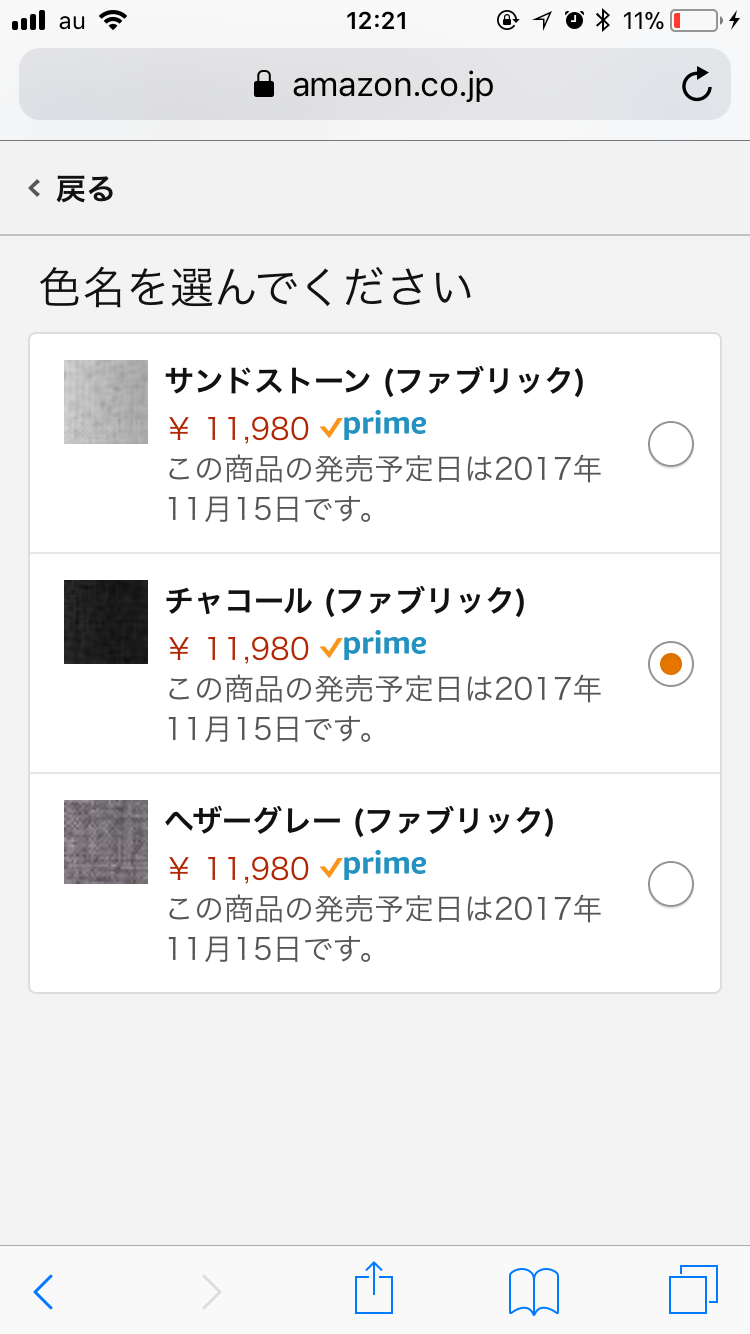
Task: Open the Safari share sheet
Action: (x=374, y=1288)
